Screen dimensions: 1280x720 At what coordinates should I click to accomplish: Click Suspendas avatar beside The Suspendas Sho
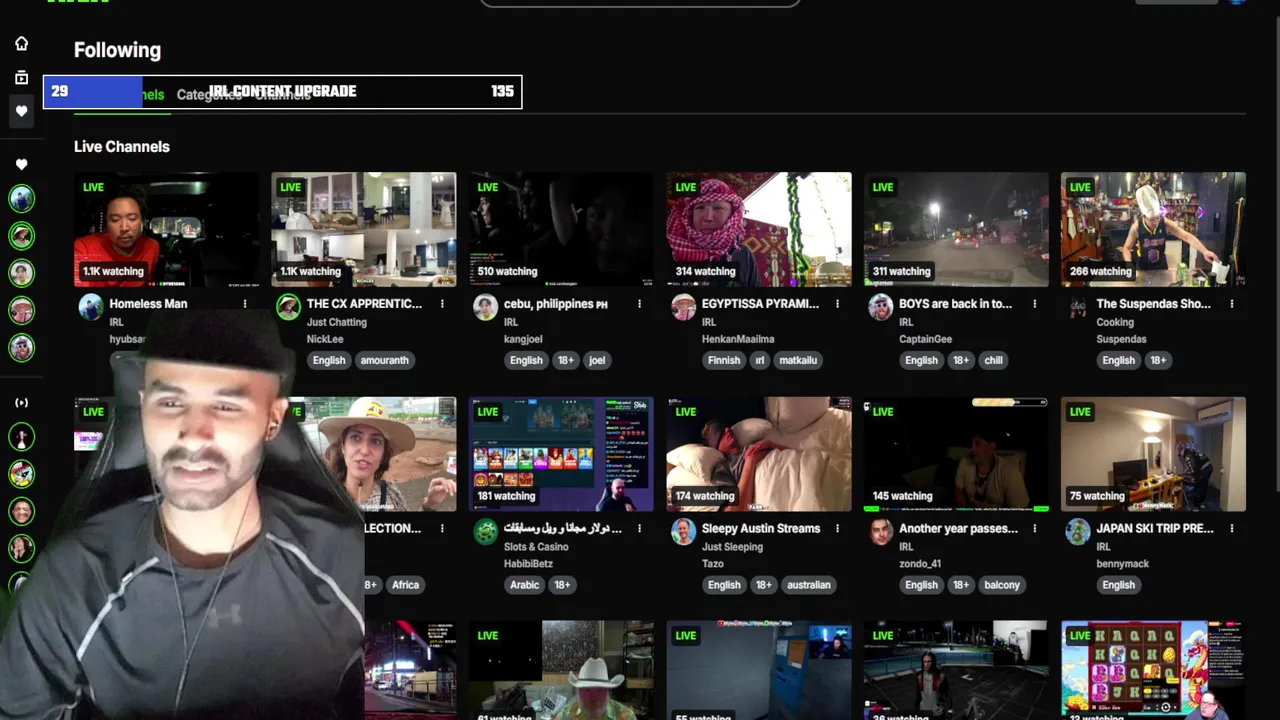1078,307
